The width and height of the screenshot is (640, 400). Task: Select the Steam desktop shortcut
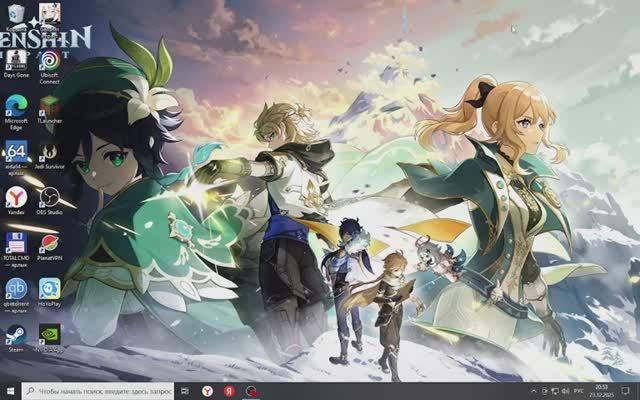click(x=16, y=338)
